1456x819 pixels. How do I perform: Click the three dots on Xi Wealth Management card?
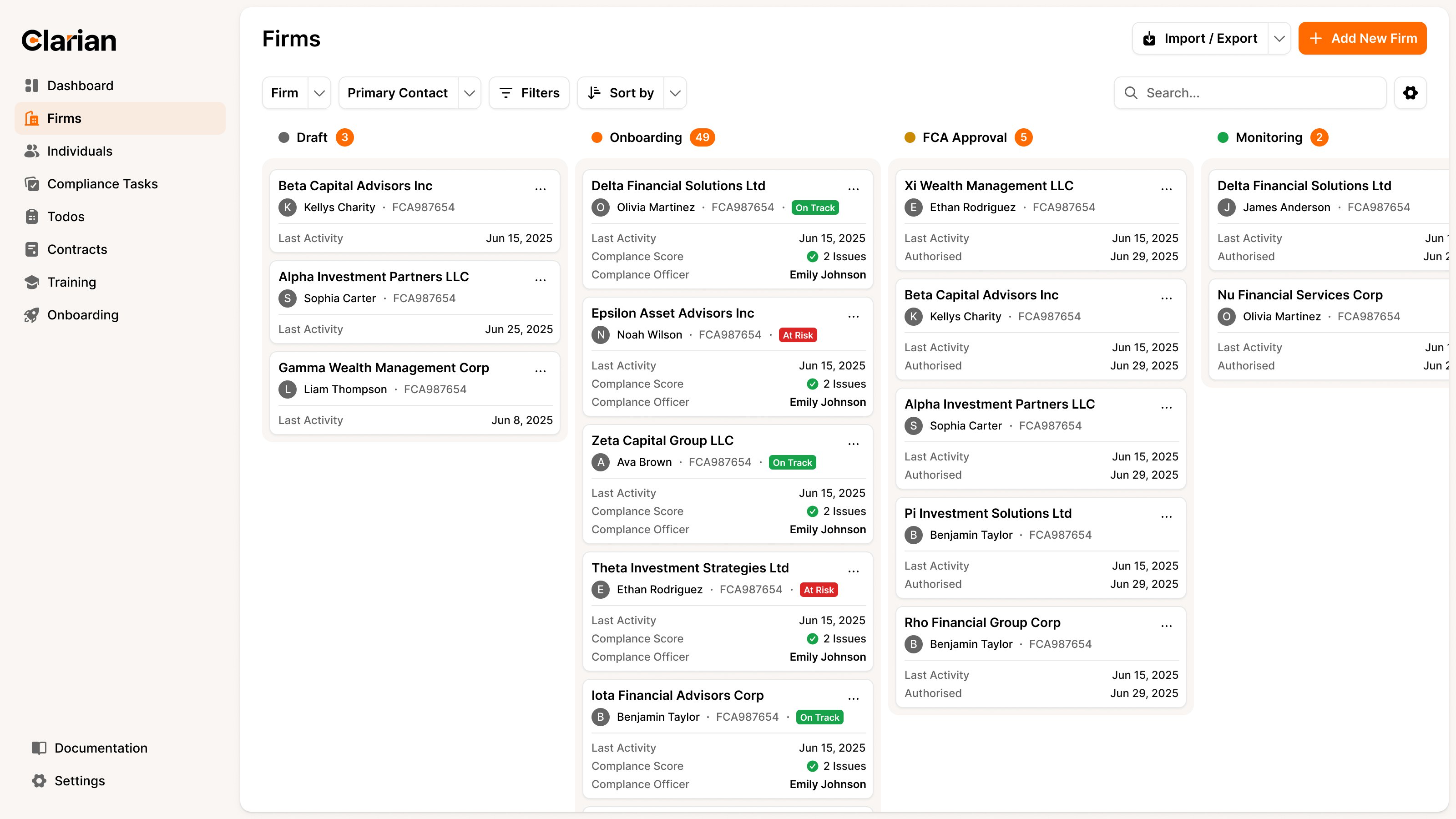click(x=1166, y=189)
